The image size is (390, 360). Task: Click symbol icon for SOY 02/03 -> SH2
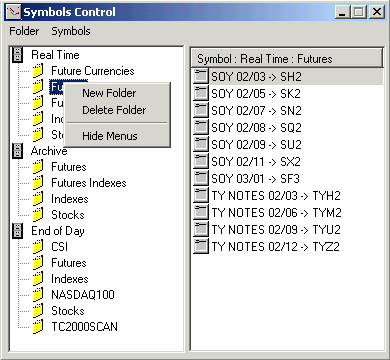201,76
